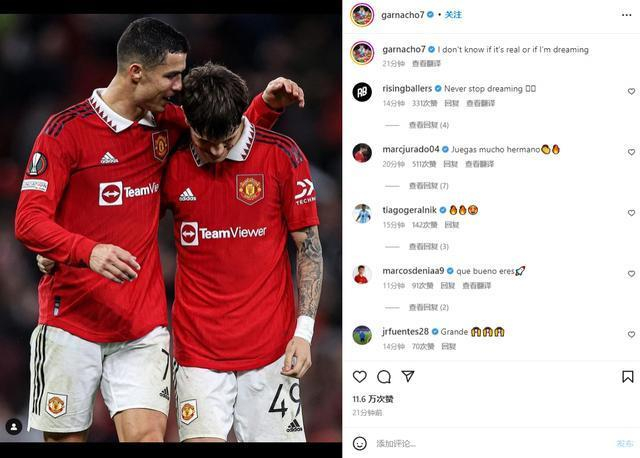Expand the 2 replies under marcosdeniaa9 comment
640x458 pixels.
pos(429,307)
